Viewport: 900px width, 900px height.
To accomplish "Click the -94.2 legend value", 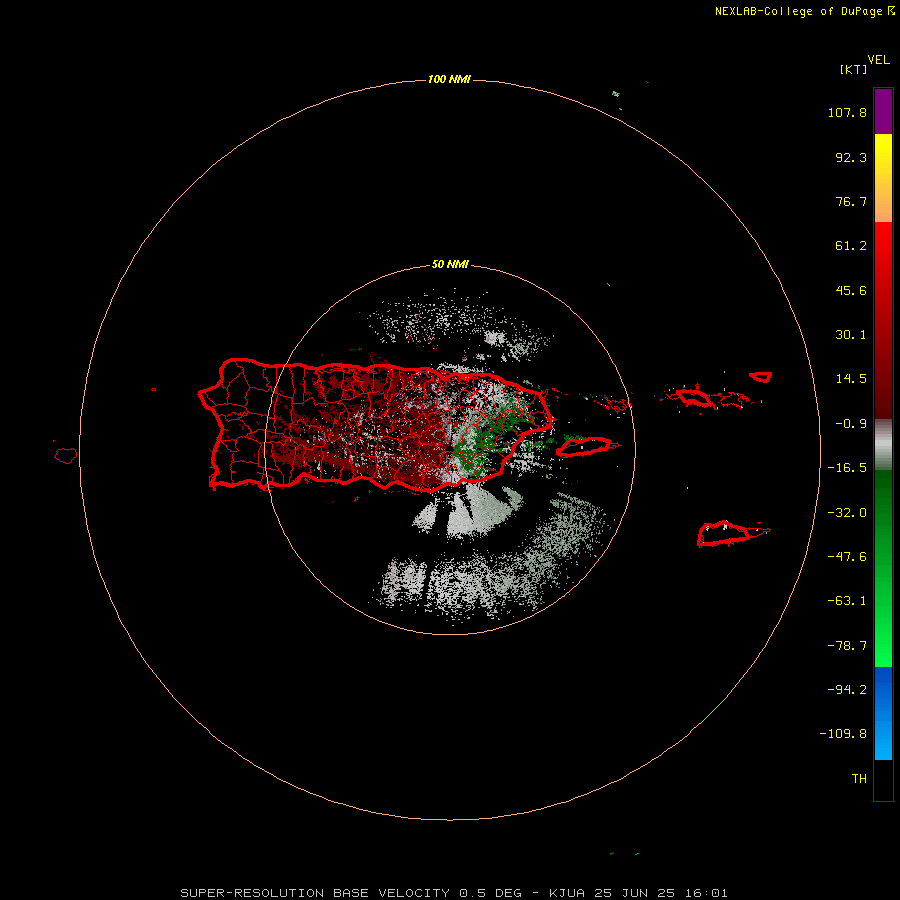I will [847, 689].
